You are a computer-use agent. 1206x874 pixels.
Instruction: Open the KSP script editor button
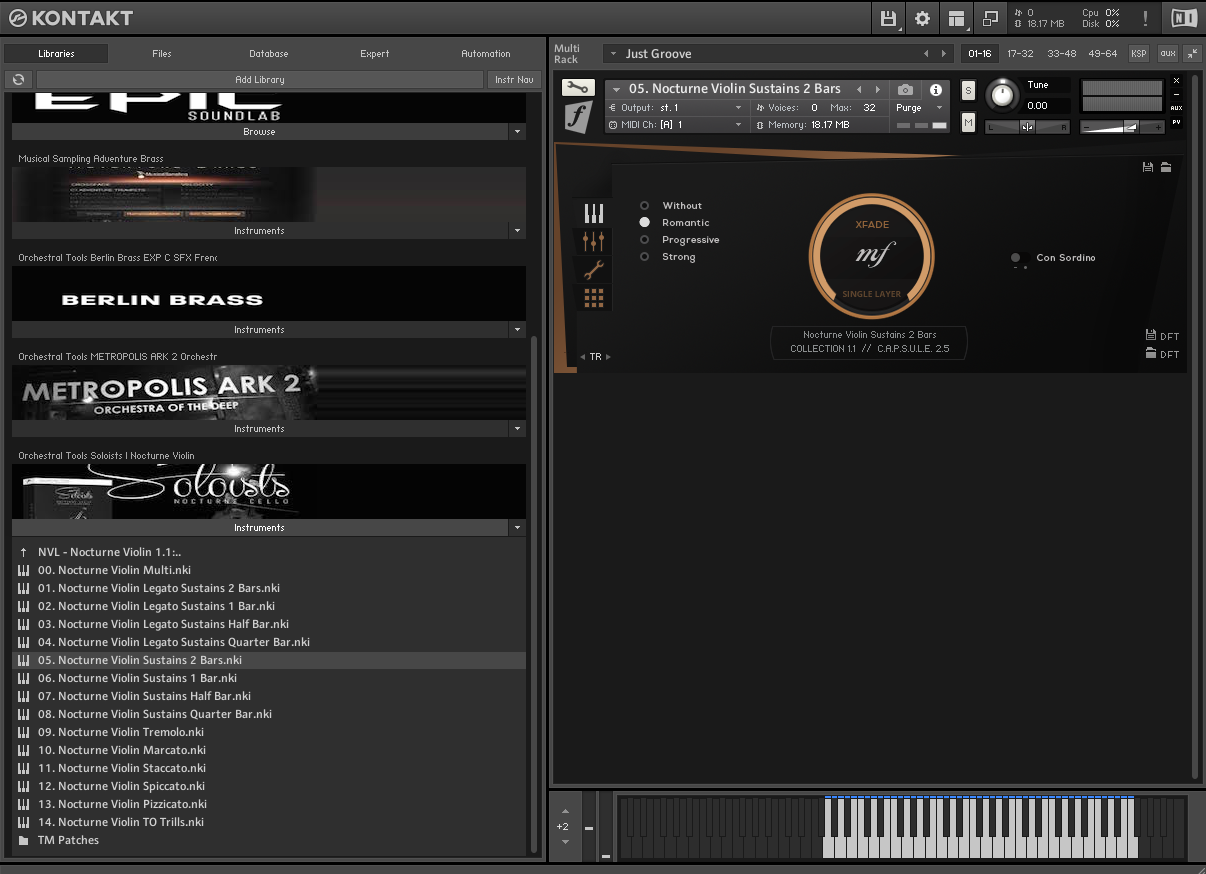pyautogui.click(x=1139, y=54)
